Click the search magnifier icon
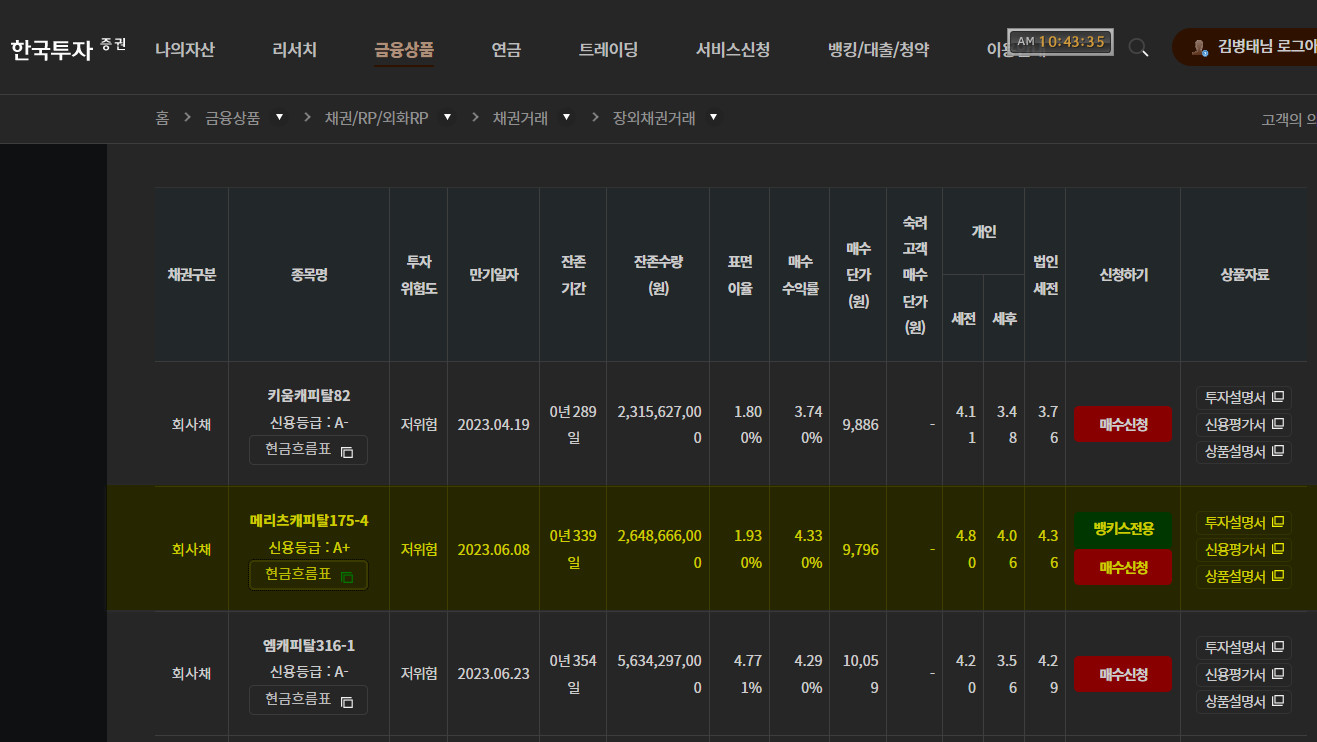1317x742 pixels. (x=1138, y=47)
